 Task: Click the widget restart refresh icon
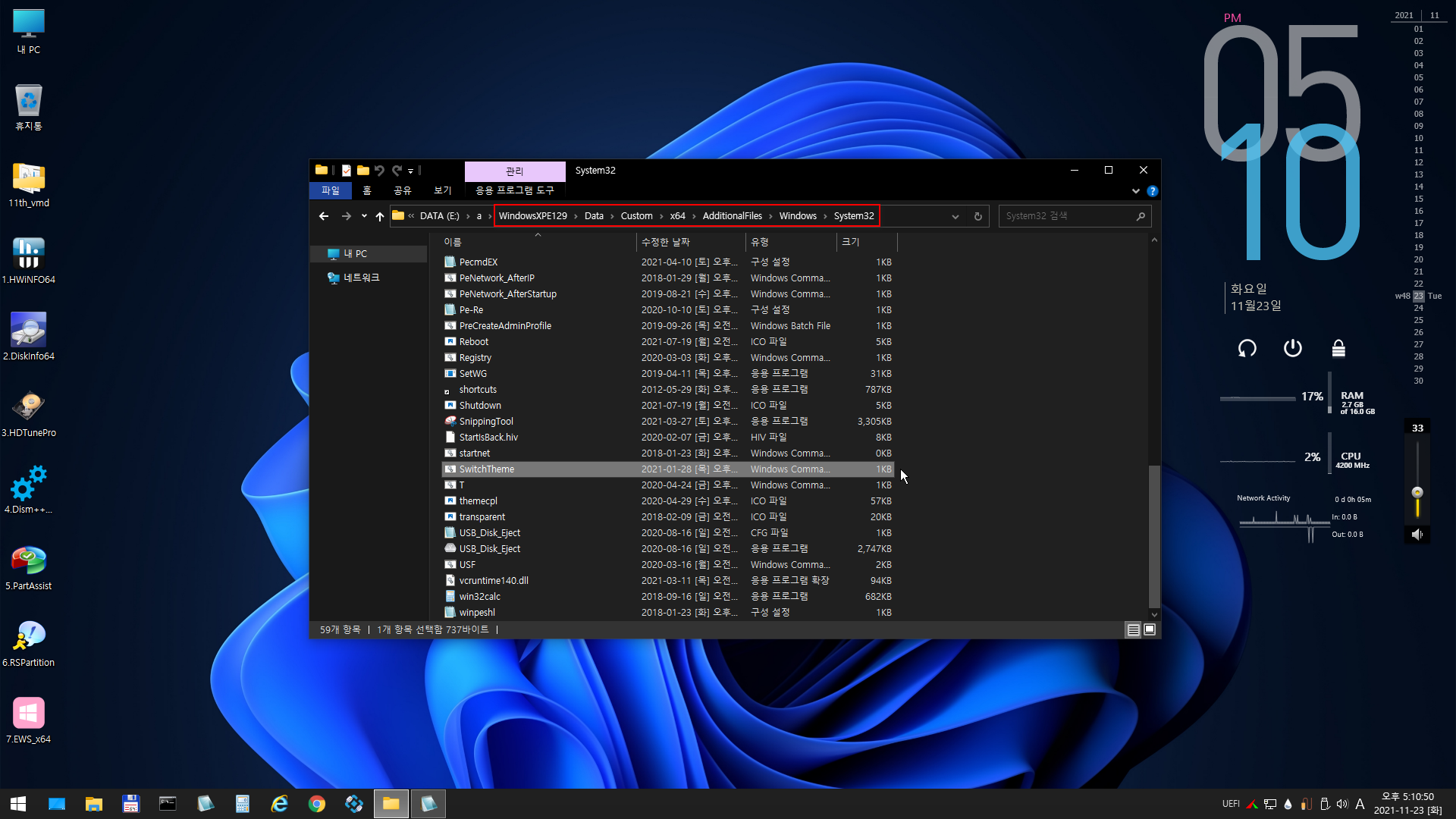coord(1247,348)
